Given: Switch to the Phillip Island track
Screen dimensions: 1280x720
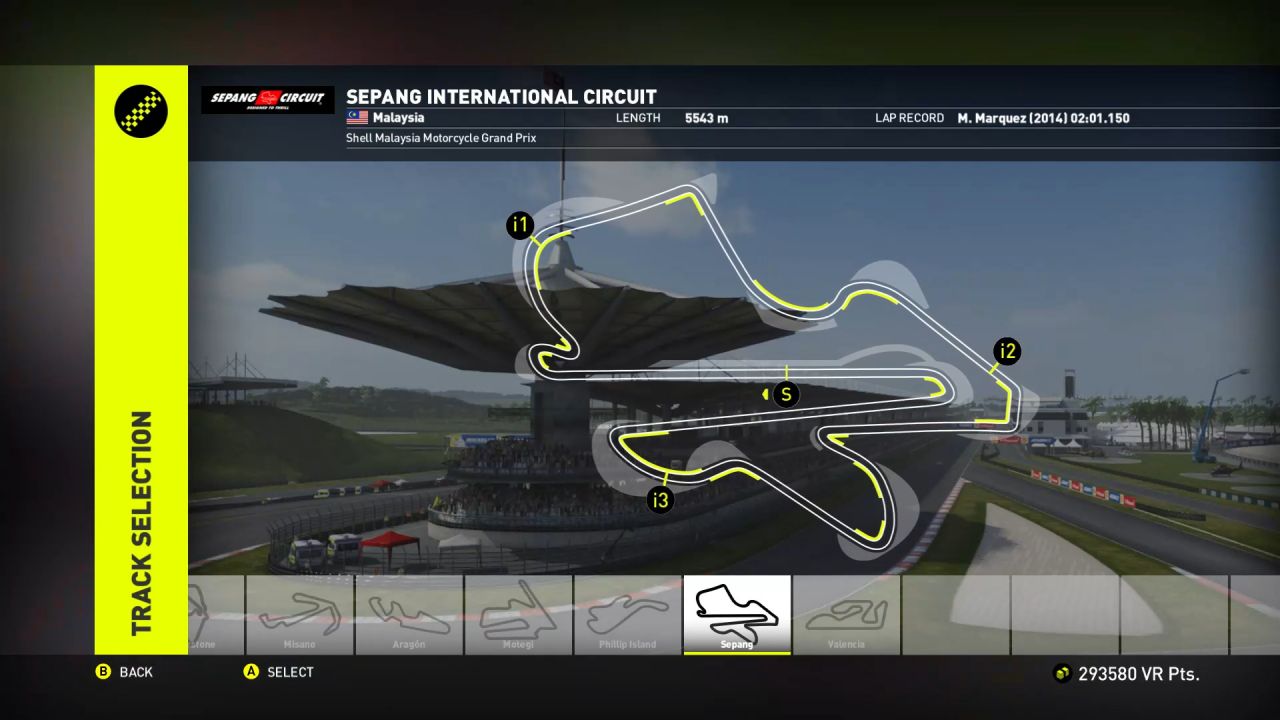Looking at the screenshot, I should pos(627,614).
